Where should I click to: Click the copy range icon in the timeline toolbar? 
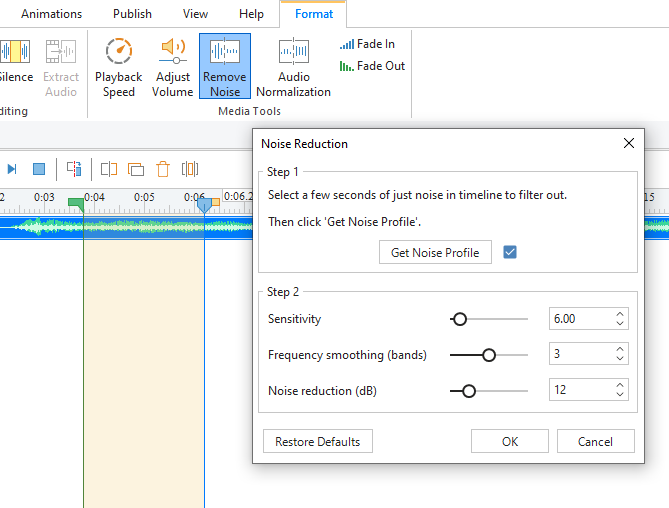(136, 170)
